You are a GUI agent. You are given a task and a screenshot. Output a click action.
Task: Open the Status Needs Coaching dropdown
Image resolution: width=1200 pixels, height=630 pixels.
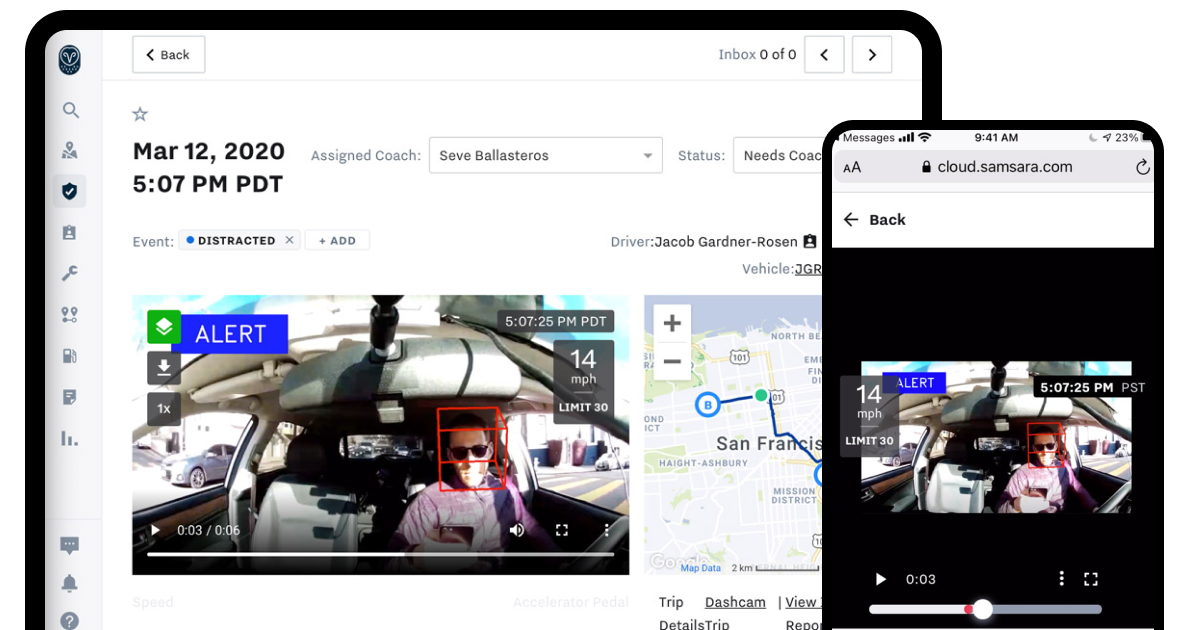tap(777, 156)
